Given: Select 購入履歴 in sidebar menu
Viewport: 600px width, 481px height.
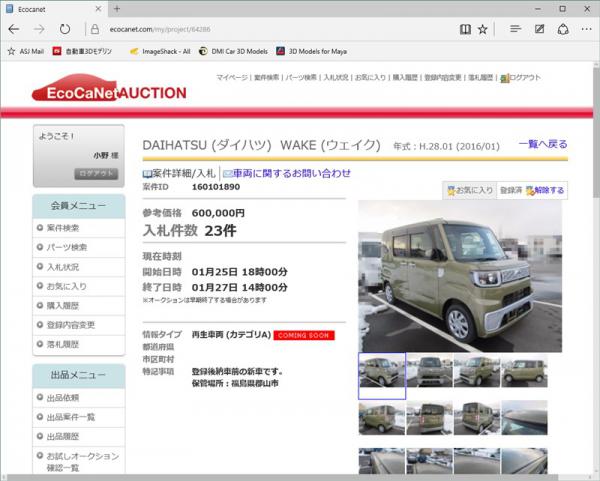Looking at the screenshot, I should coord(79,306).
